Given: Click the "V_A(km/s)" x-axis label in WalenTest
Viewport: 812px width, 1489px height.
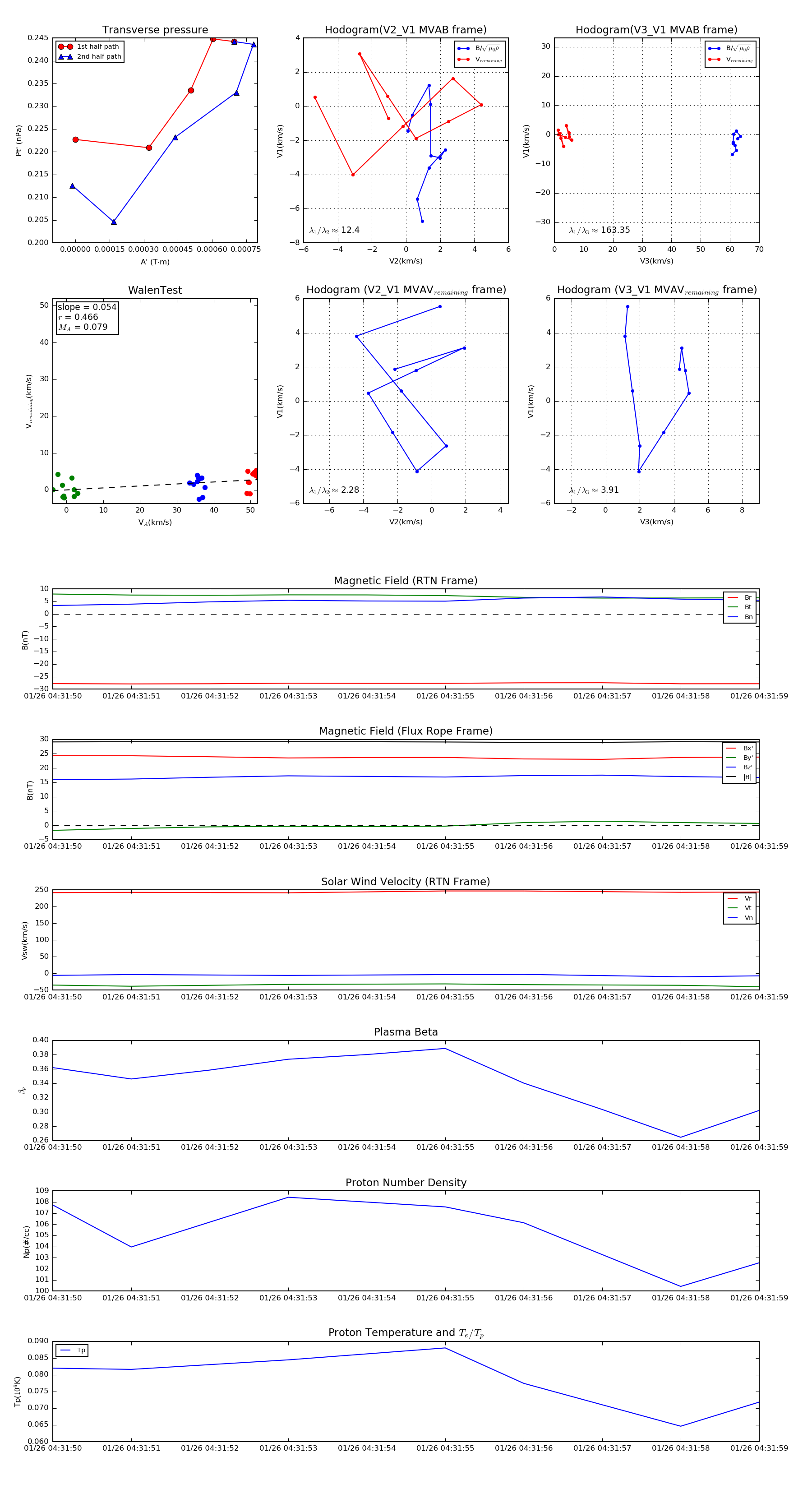Looking at the screenshot, I should coord(155,523).
